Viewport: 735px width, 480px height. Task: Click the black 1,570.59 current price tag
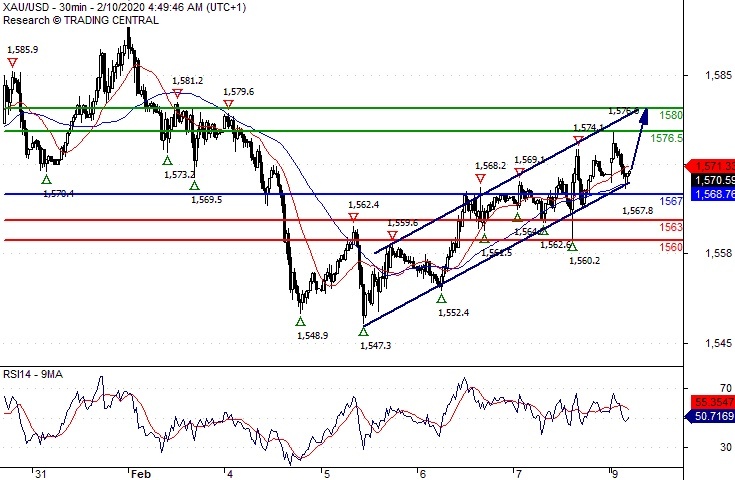tap(713, 180)
